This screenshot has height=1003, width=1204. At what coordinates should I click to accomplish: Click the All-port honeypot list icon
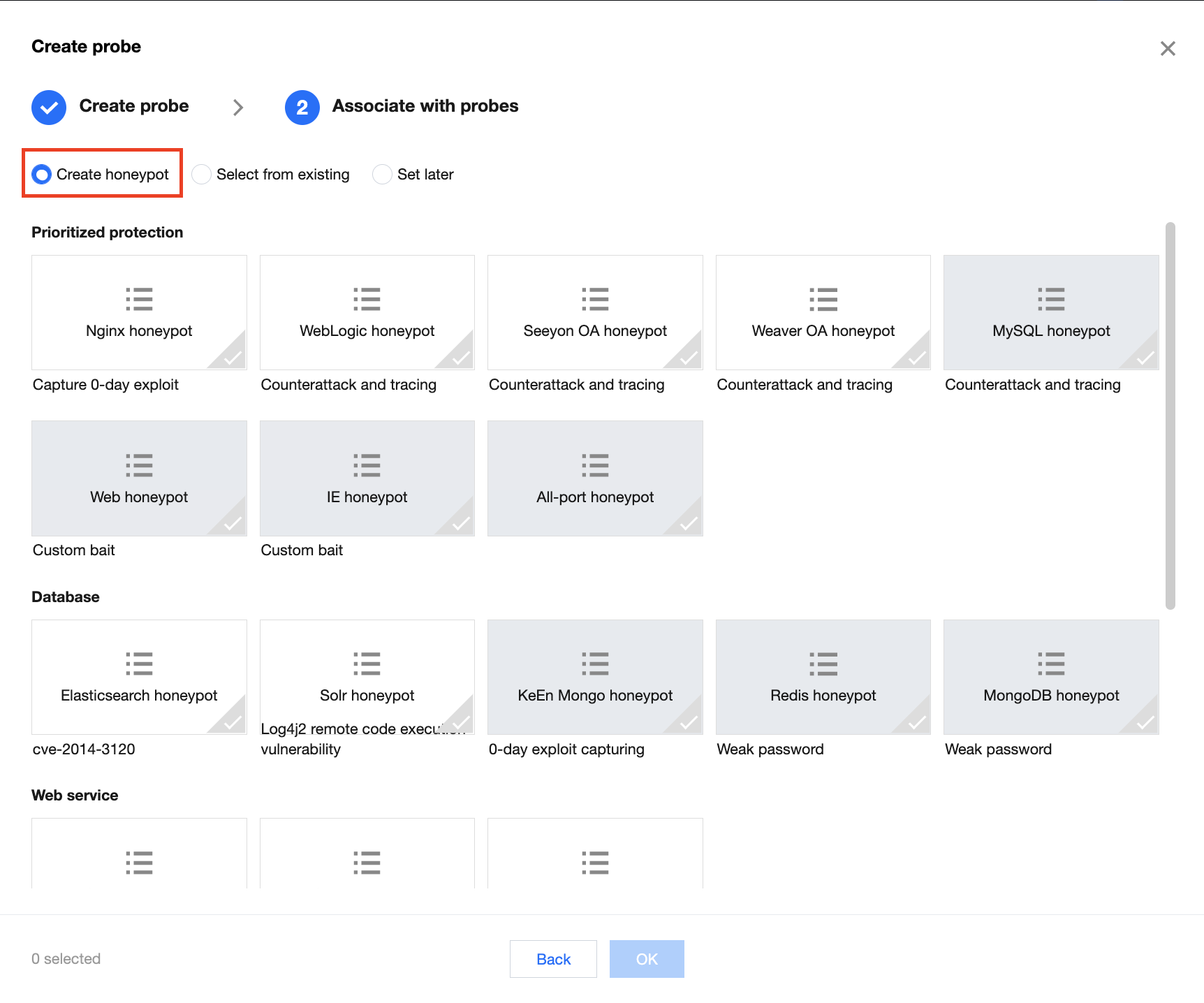tap(595, 465)
